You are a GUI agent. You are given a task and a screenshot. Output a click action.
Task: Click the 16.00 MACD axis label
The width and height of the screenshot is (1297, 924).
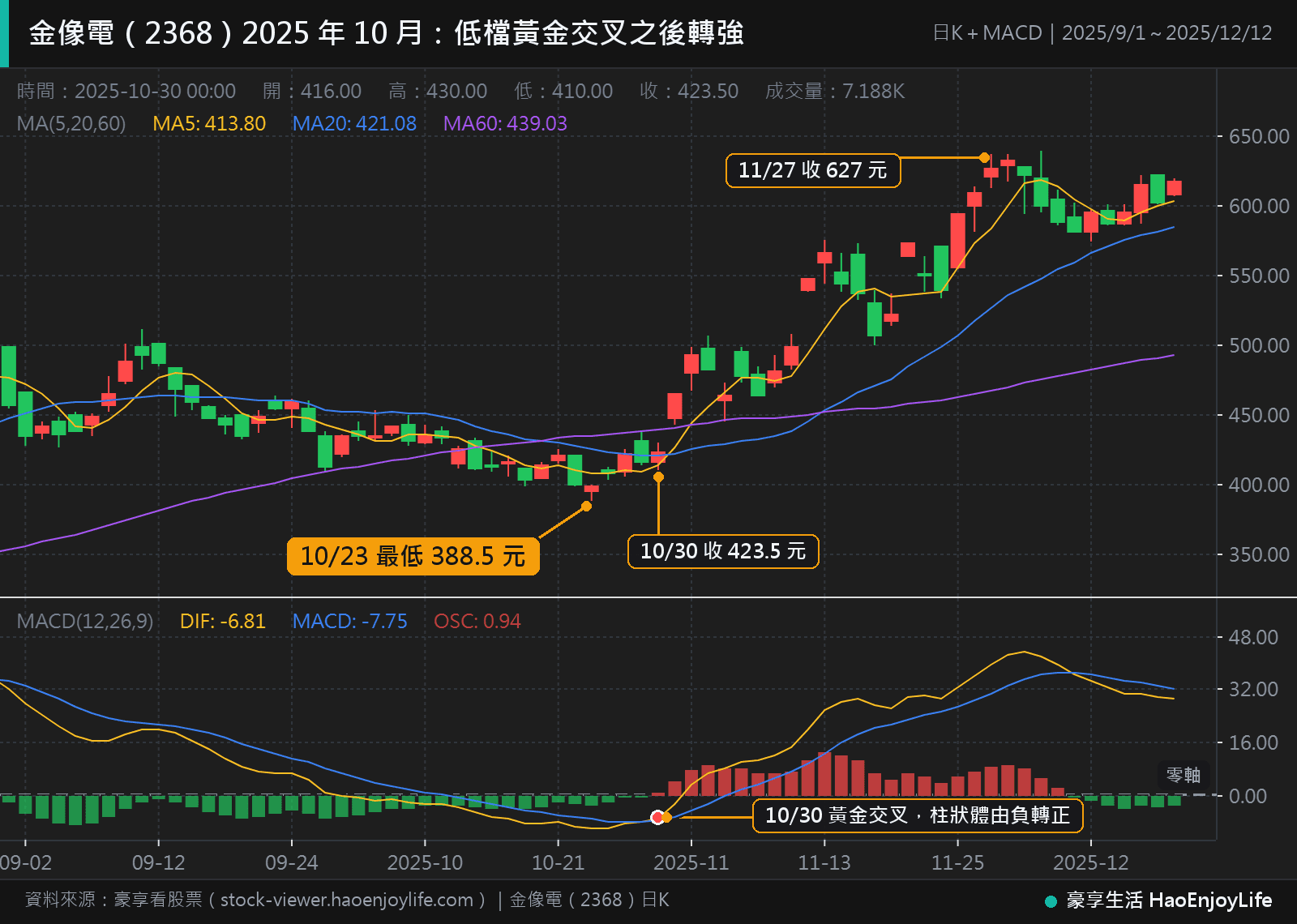[1253, 742]
